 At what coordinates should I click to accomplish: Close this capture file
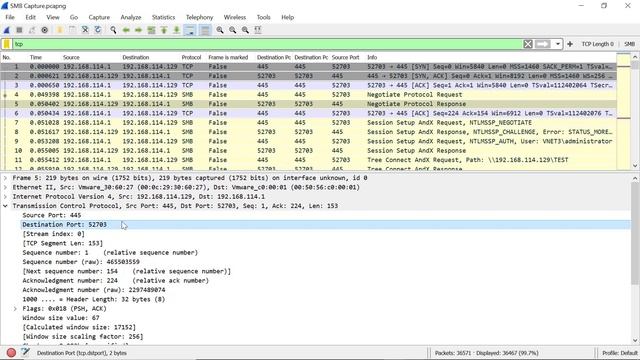[x=85, y=30]
